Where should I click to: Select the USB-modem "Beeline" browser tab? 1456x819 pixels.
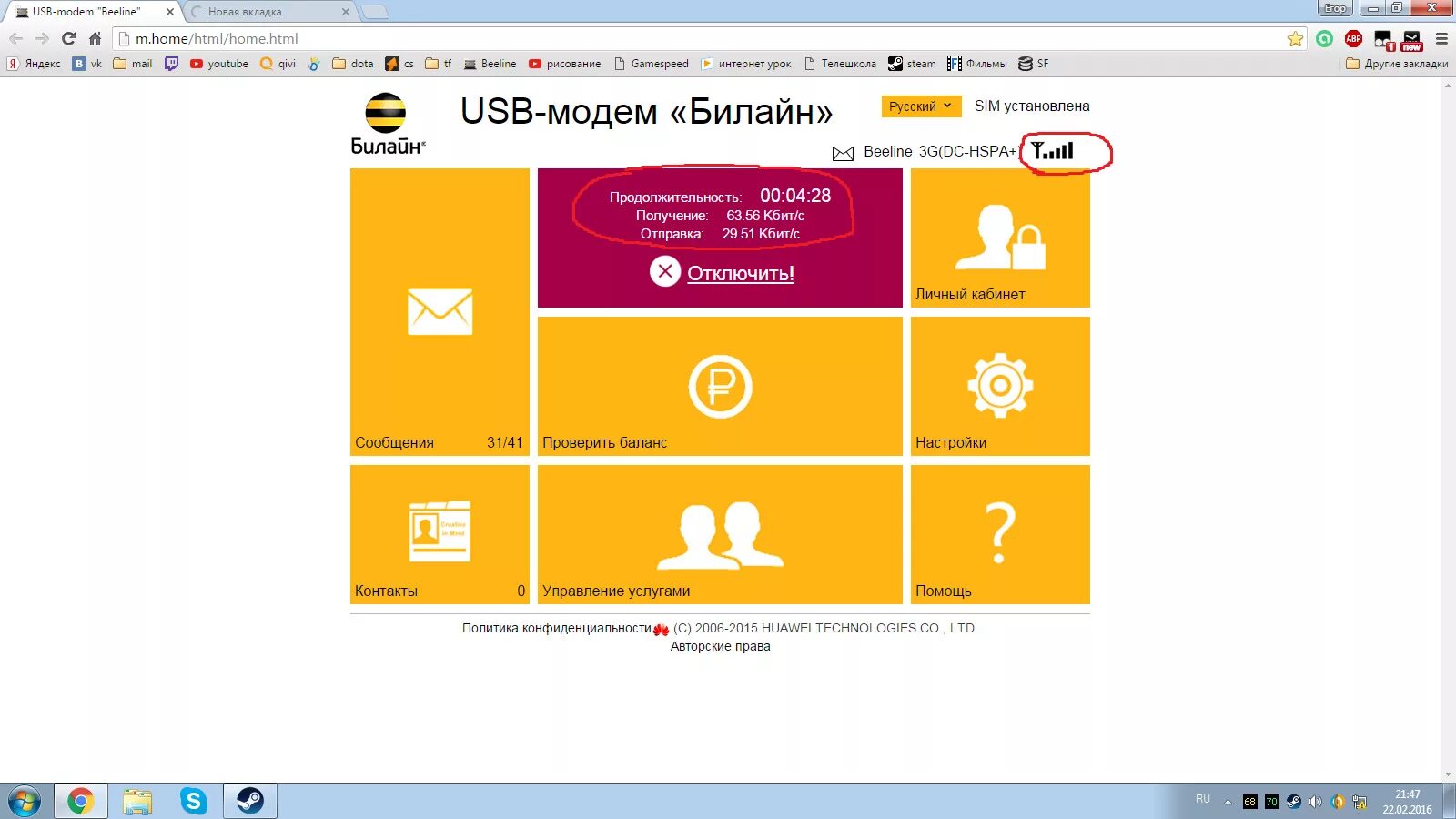pos(91,12)
